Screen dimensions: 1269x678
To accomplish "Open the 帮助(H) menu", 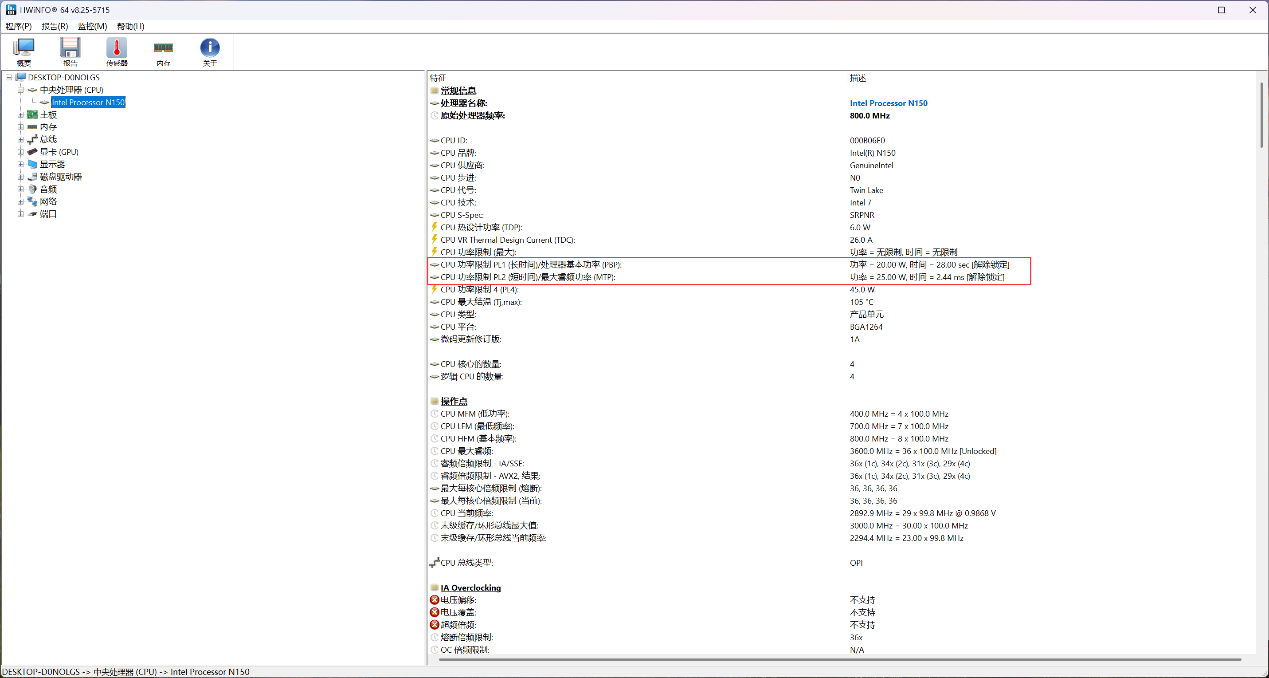I will tap(130, 26).
